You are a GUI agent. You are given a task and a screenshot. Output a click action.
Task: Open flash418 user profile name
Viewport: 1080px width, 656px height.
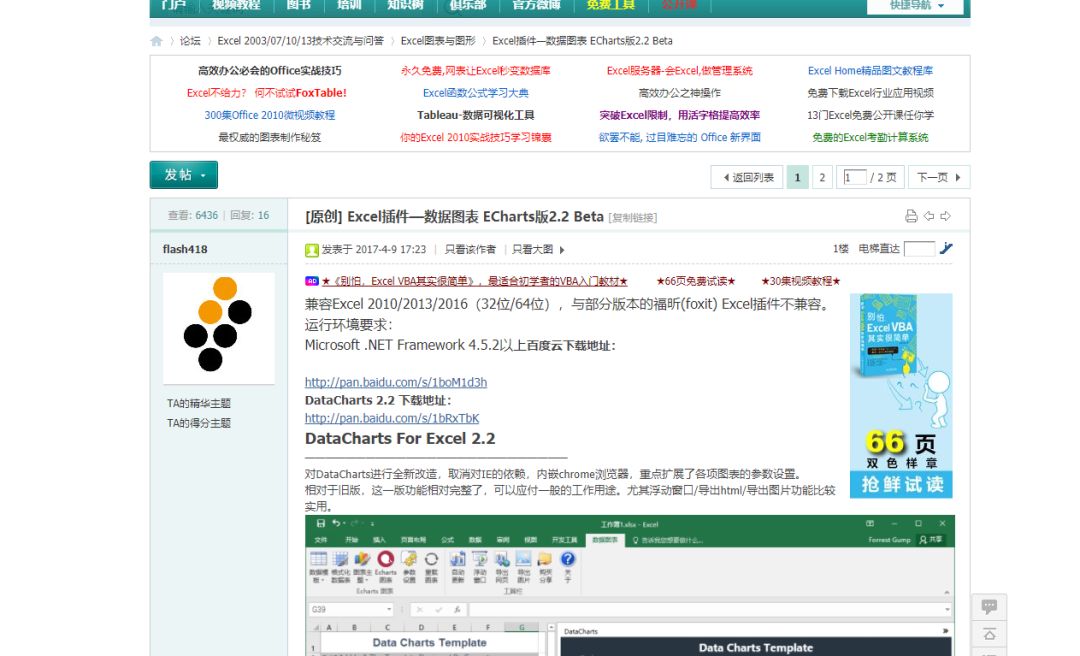point(185,249)
